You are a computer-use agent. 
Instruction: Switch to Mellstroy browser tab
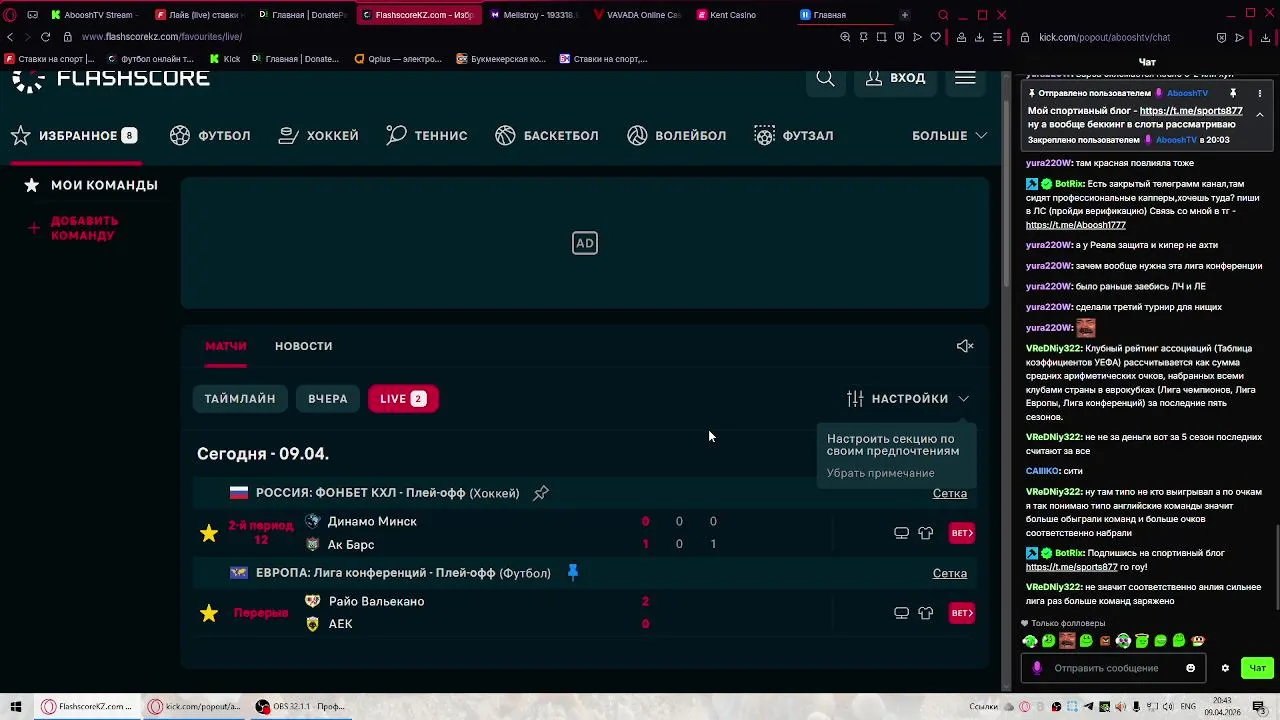tap(535, 15)
